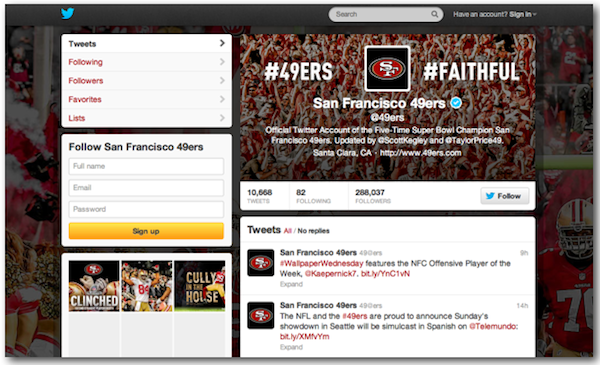
Task: Open the Followers list
Action: tap(147, 81)
